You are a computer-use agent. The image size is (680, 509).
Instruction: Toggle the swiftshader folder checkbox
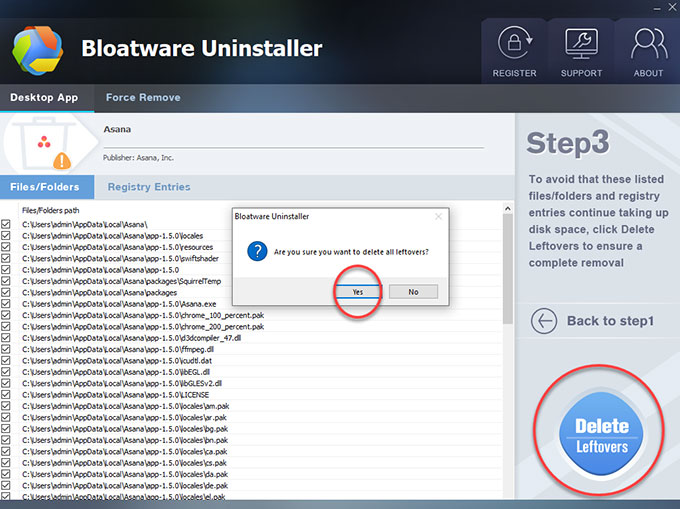tap(6, 258)
